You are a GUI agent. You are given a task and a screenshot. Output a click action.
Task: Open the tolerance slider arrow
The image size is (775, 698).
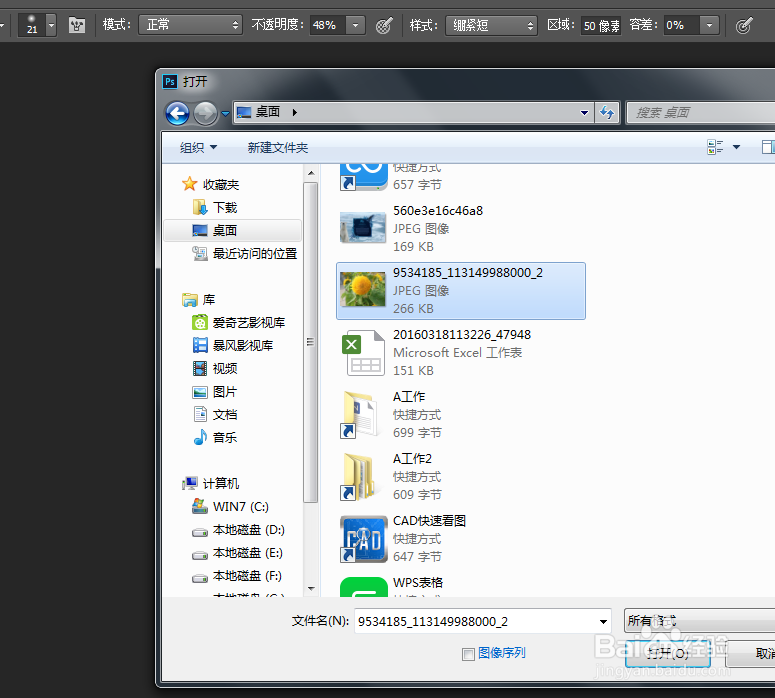click(710, 25)
